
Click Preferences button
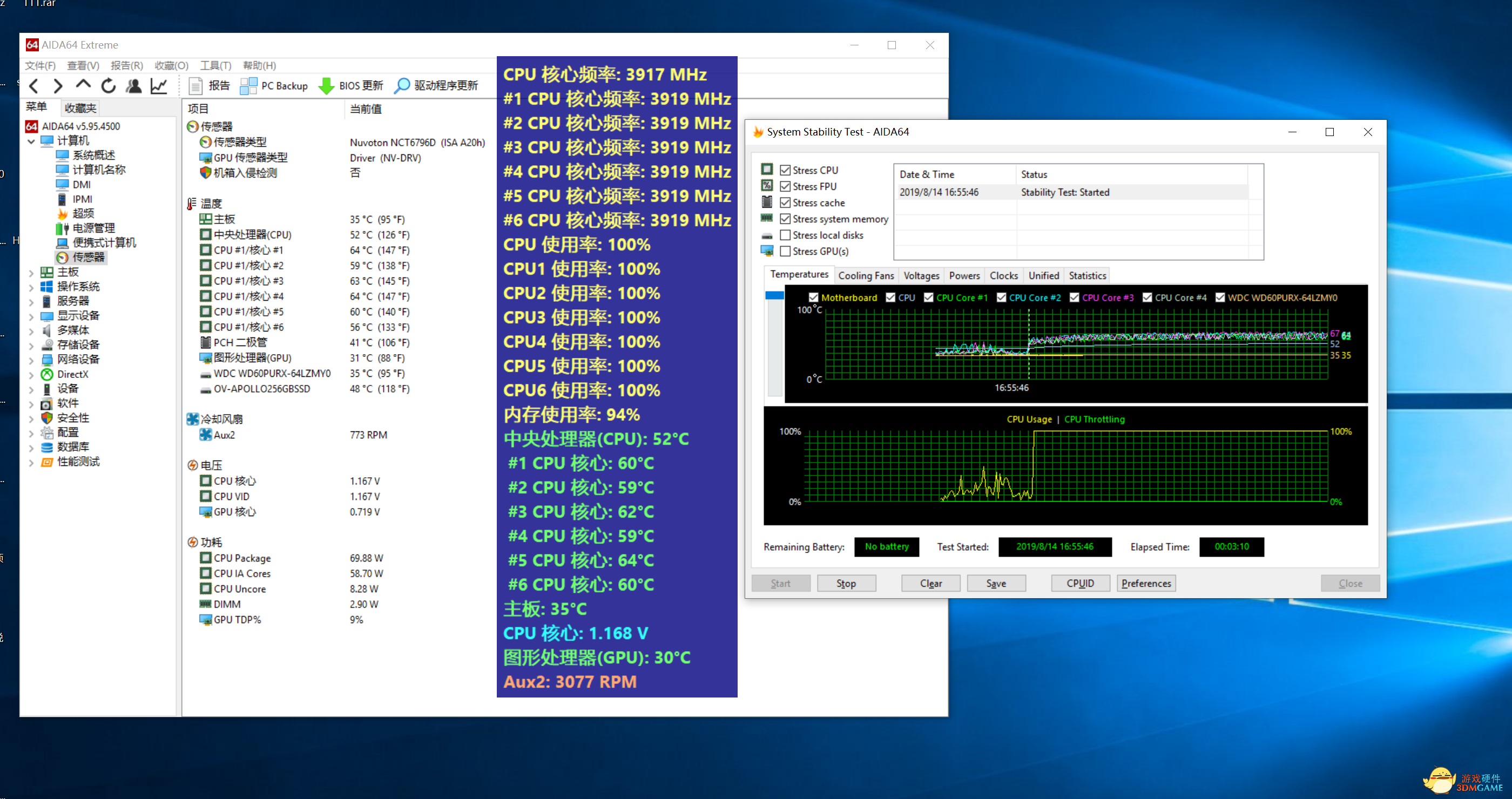[x=1146, y=583]
